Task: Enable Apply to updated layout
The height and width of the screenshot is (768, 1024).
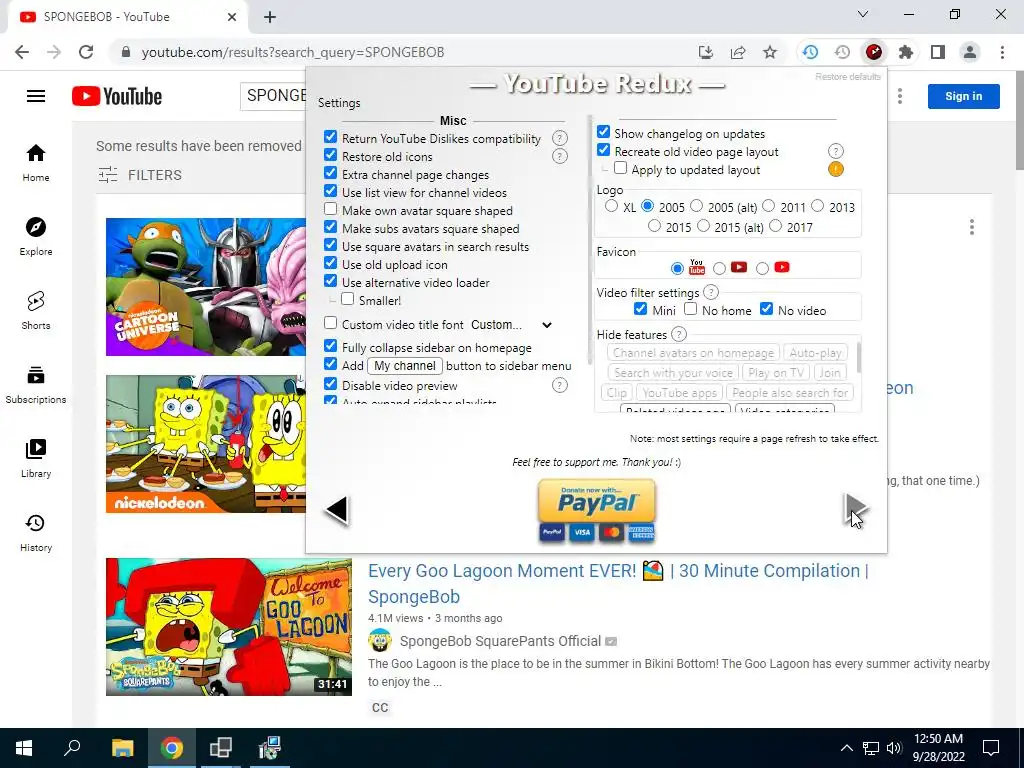Action: coord(620,168)
